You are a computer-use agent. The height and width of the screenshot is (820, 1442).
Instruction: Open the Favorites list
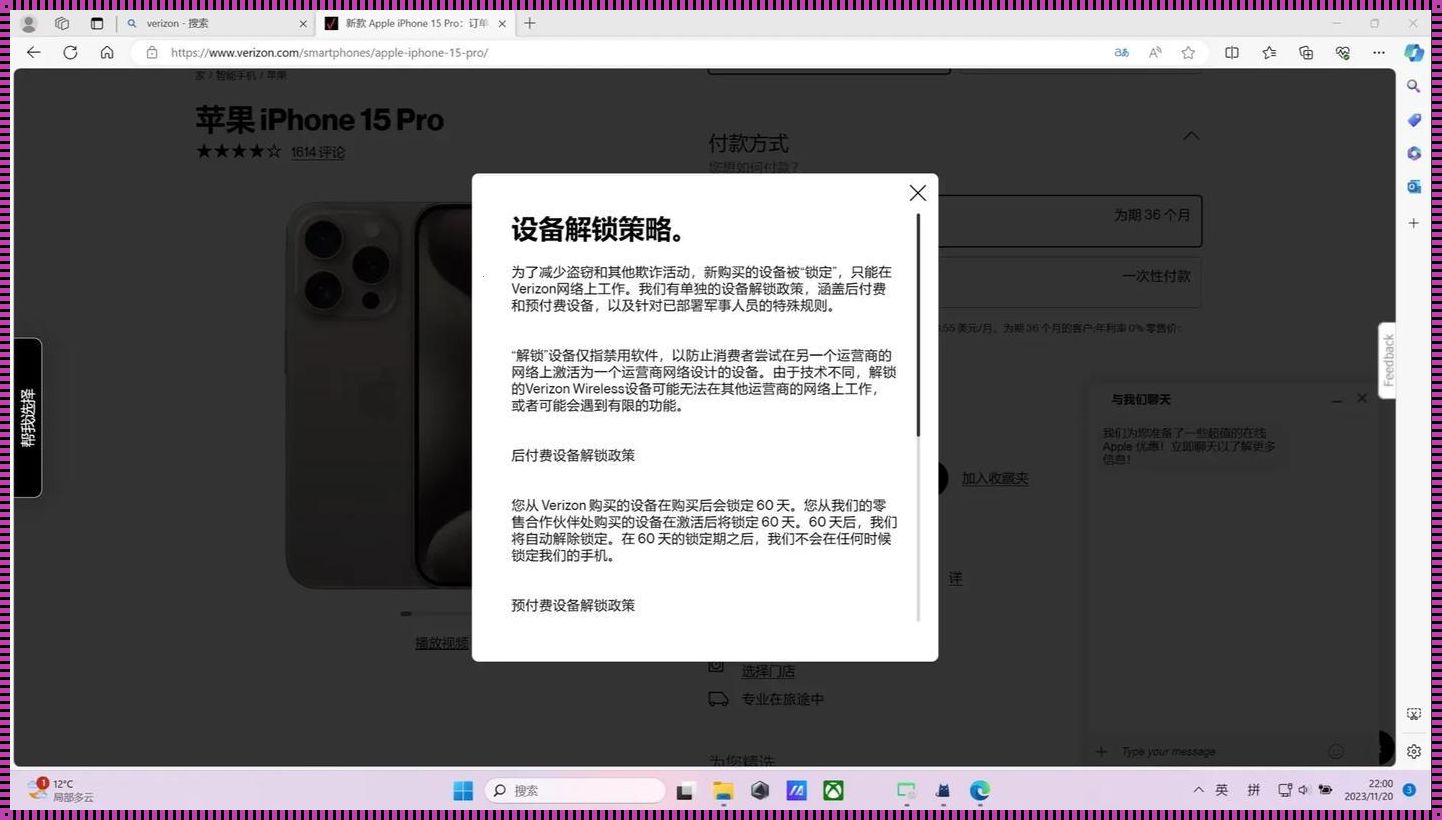[x=1269, y=52]
